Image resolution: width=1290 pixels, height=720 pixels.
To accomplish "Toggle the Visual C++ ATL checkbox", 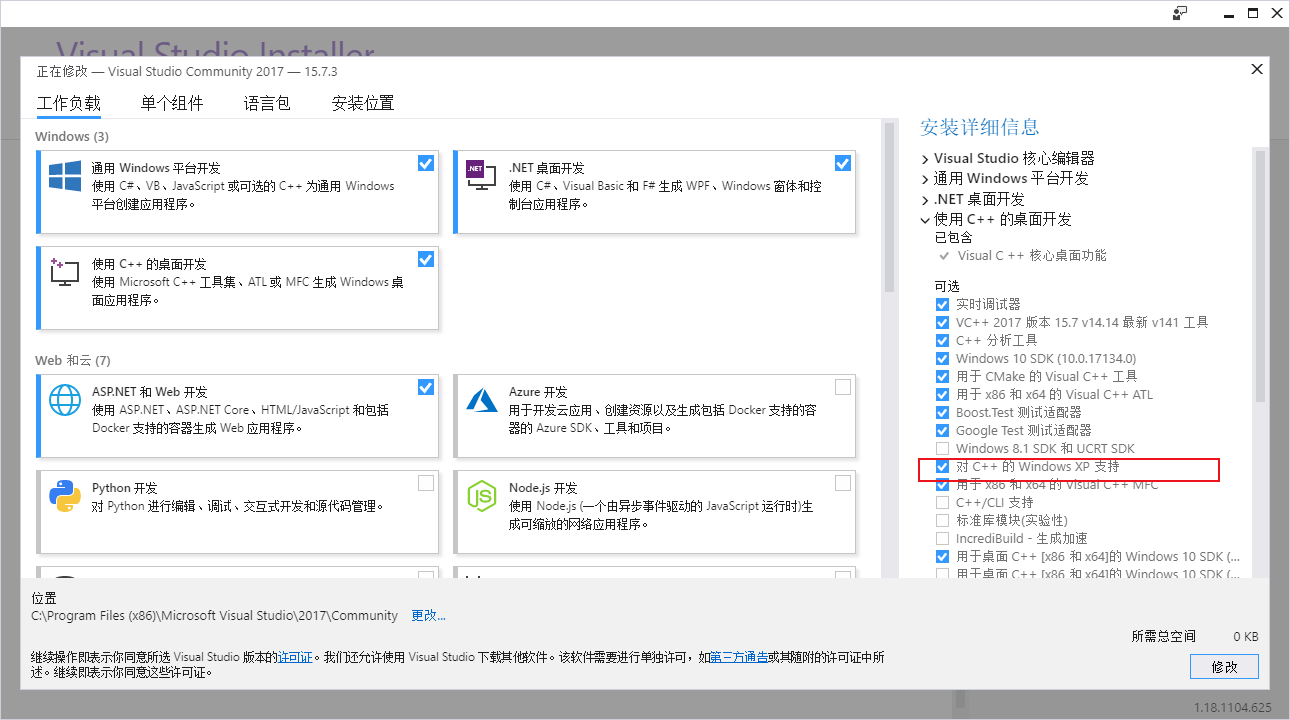I will [942, 394].
